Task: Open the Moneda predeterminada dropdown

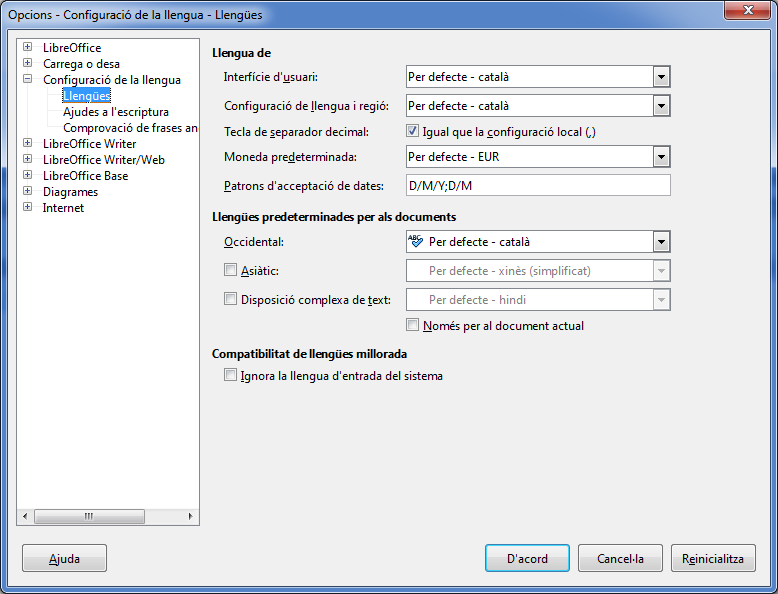Action: point(660,157)
